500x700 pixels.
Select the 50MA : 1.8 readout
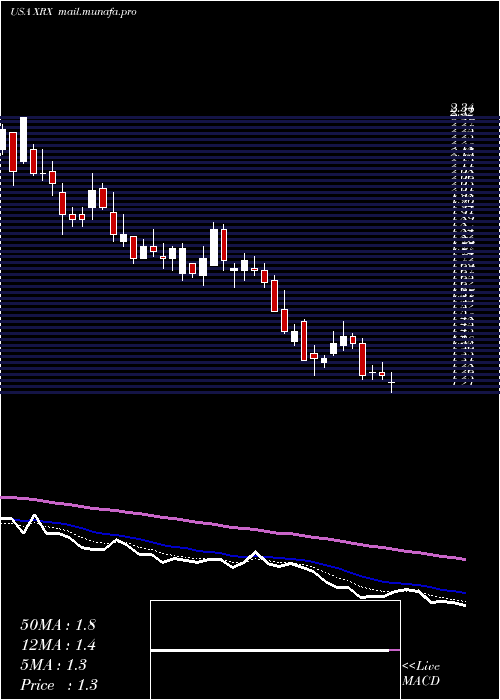point(58,625)
